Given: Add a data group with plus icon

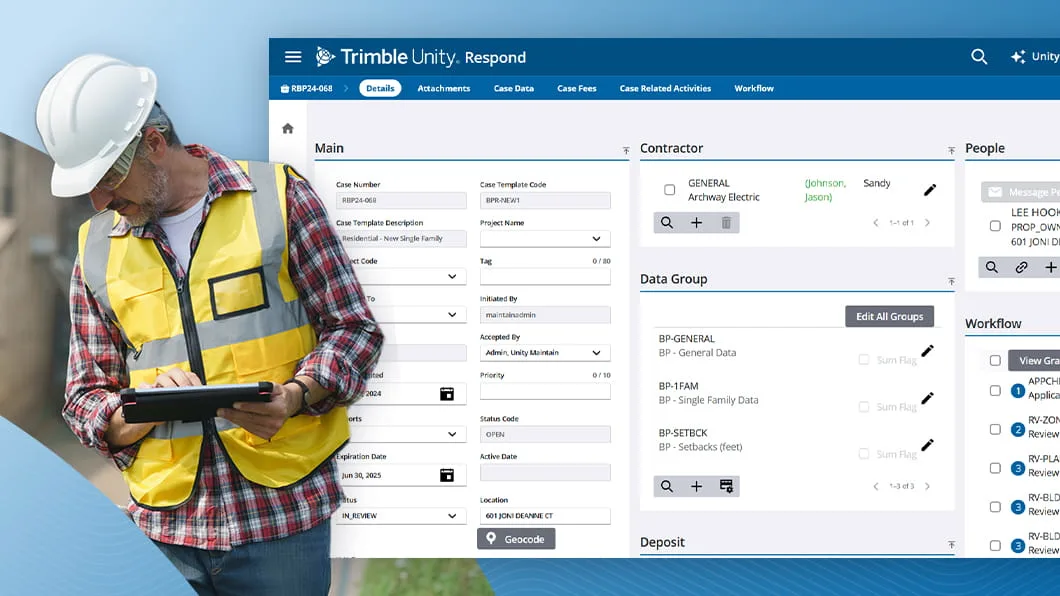Looking at the screenshot, I should 696,486.
